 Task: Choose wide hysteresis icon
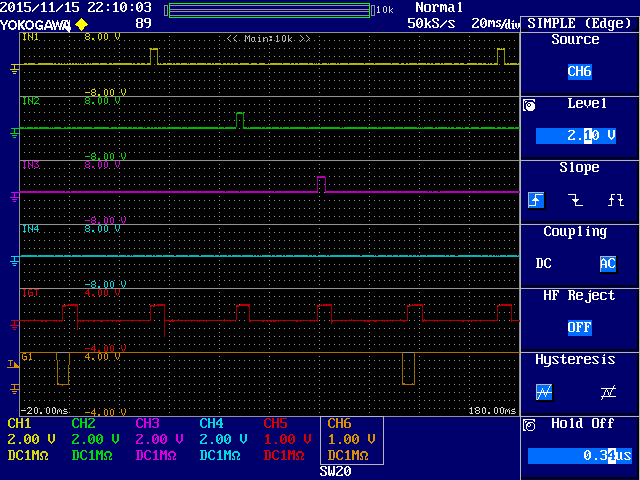tap(608, 392)
